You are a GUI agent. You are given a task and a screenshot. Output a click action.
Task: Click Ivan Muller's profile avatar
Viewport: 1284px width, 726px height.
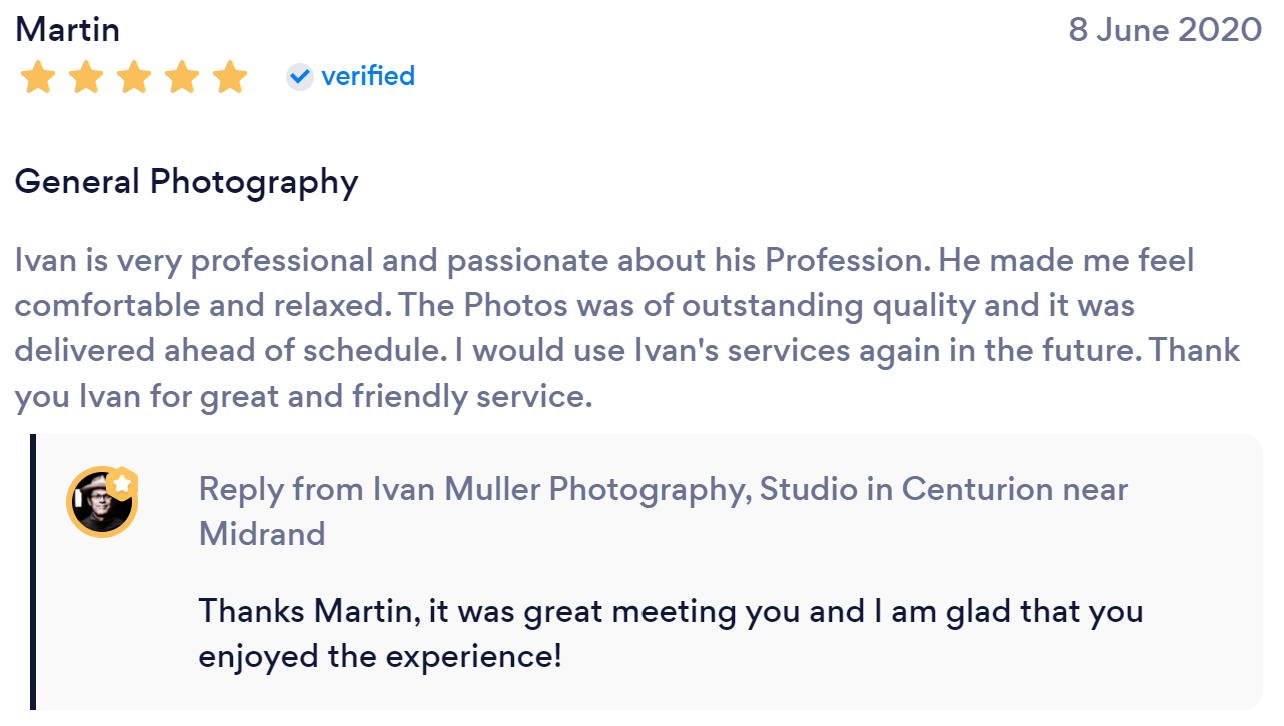click(x=101, y=502)
